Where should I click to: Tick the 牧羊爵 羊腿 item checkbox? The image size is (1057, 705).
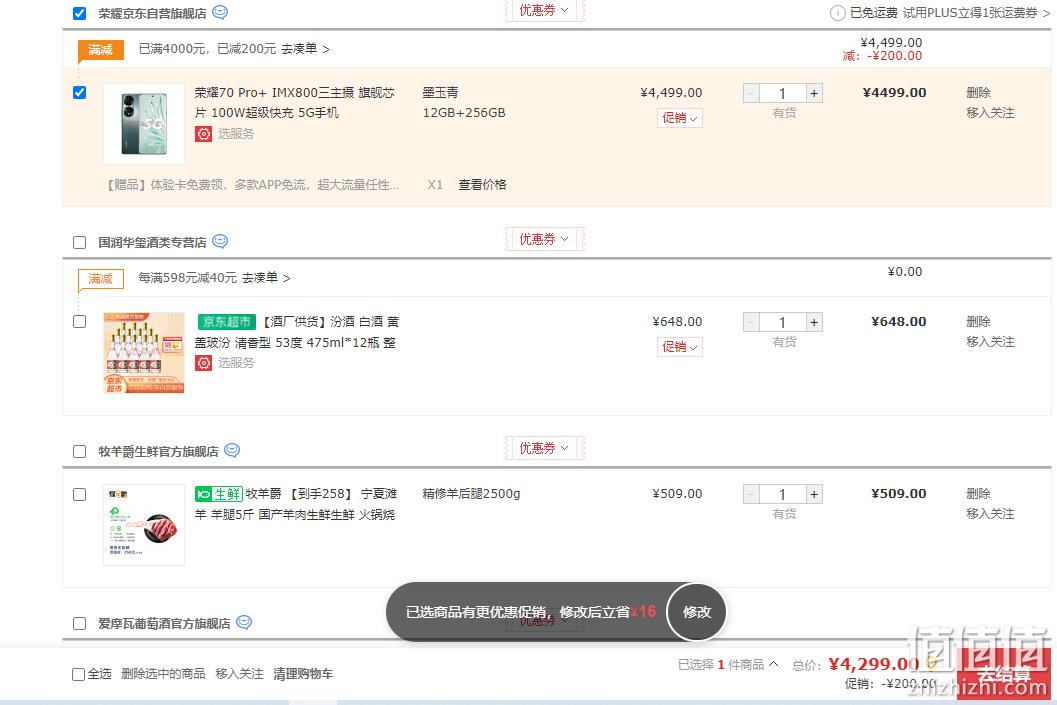point(80,494)
